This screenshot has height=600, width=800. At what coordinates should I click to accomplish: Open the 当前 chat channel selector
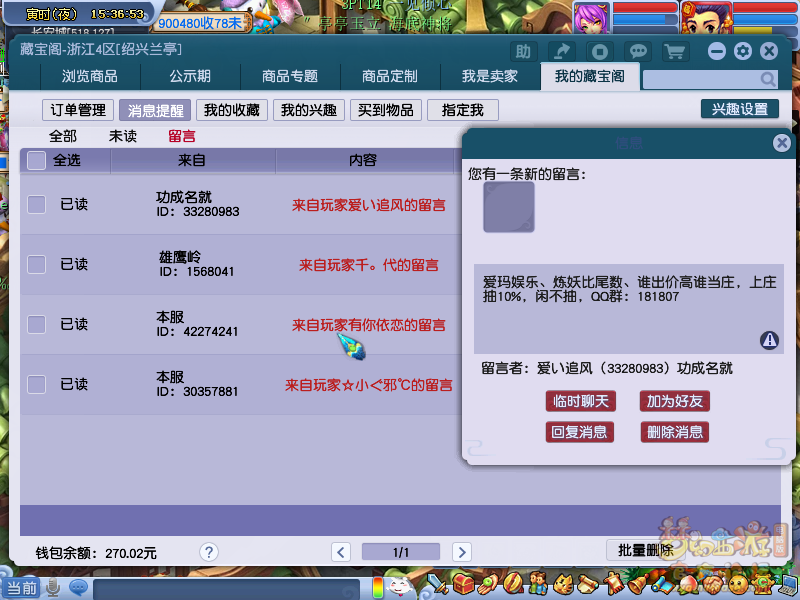21,587
